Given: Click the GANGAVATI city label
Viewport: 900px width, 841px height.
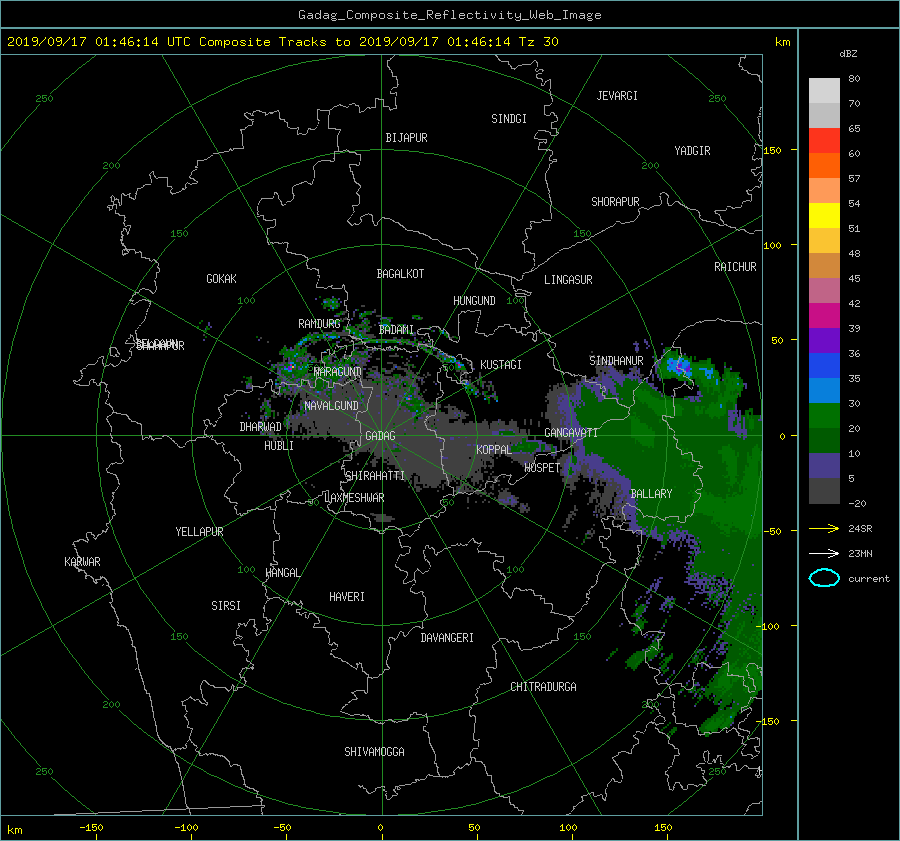Looking at the screenshot, I should pos(571,432).
